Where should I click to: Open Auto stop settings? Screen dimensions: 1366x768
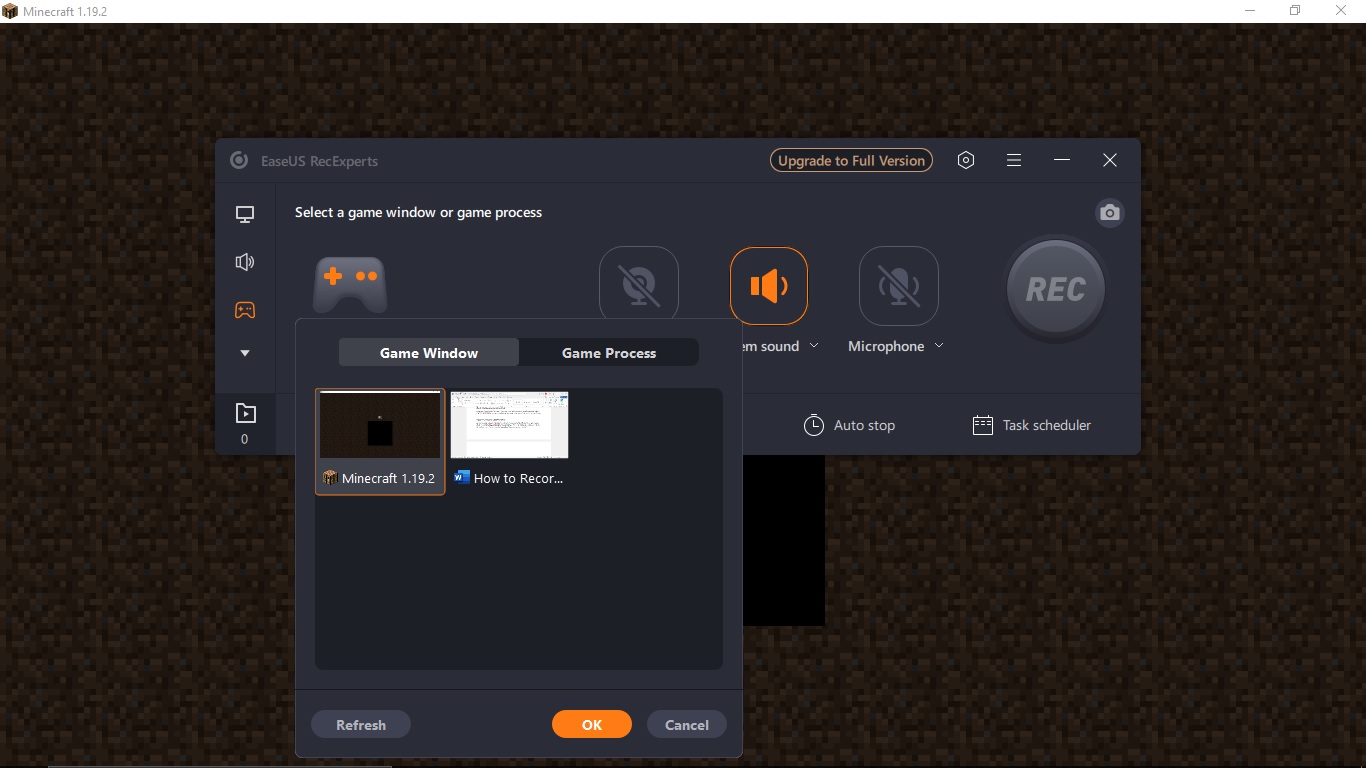click(x=849, y=425)
